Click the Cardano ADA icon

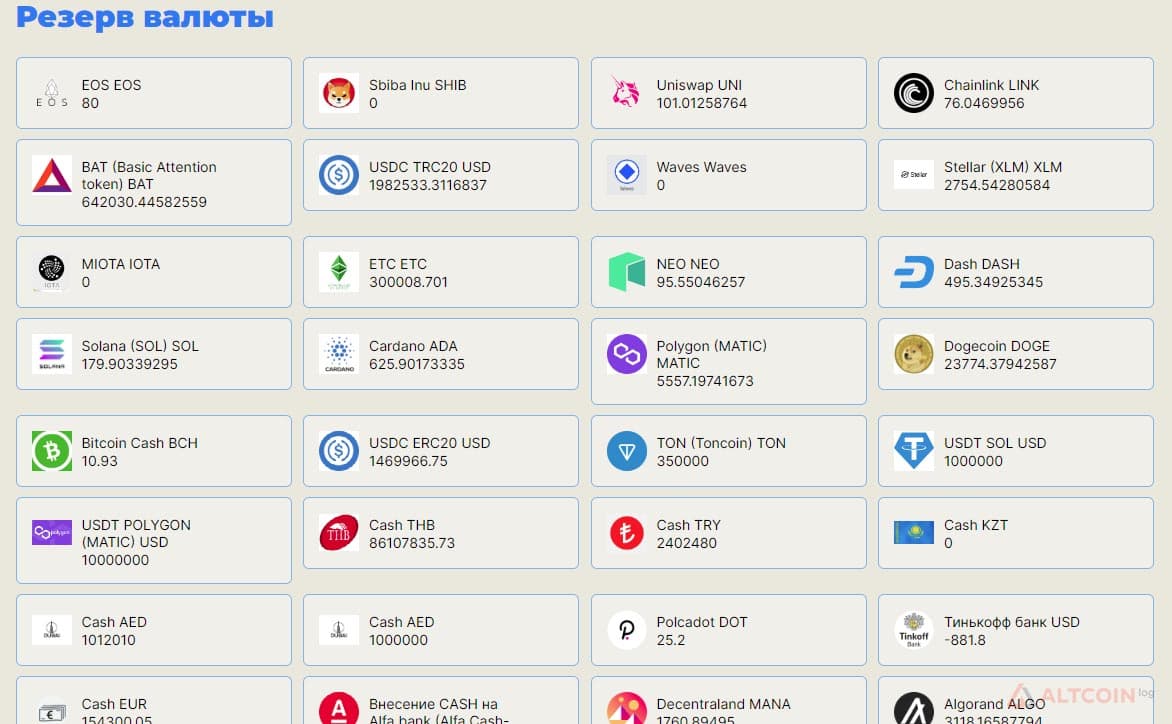click(x=339, y=354)
